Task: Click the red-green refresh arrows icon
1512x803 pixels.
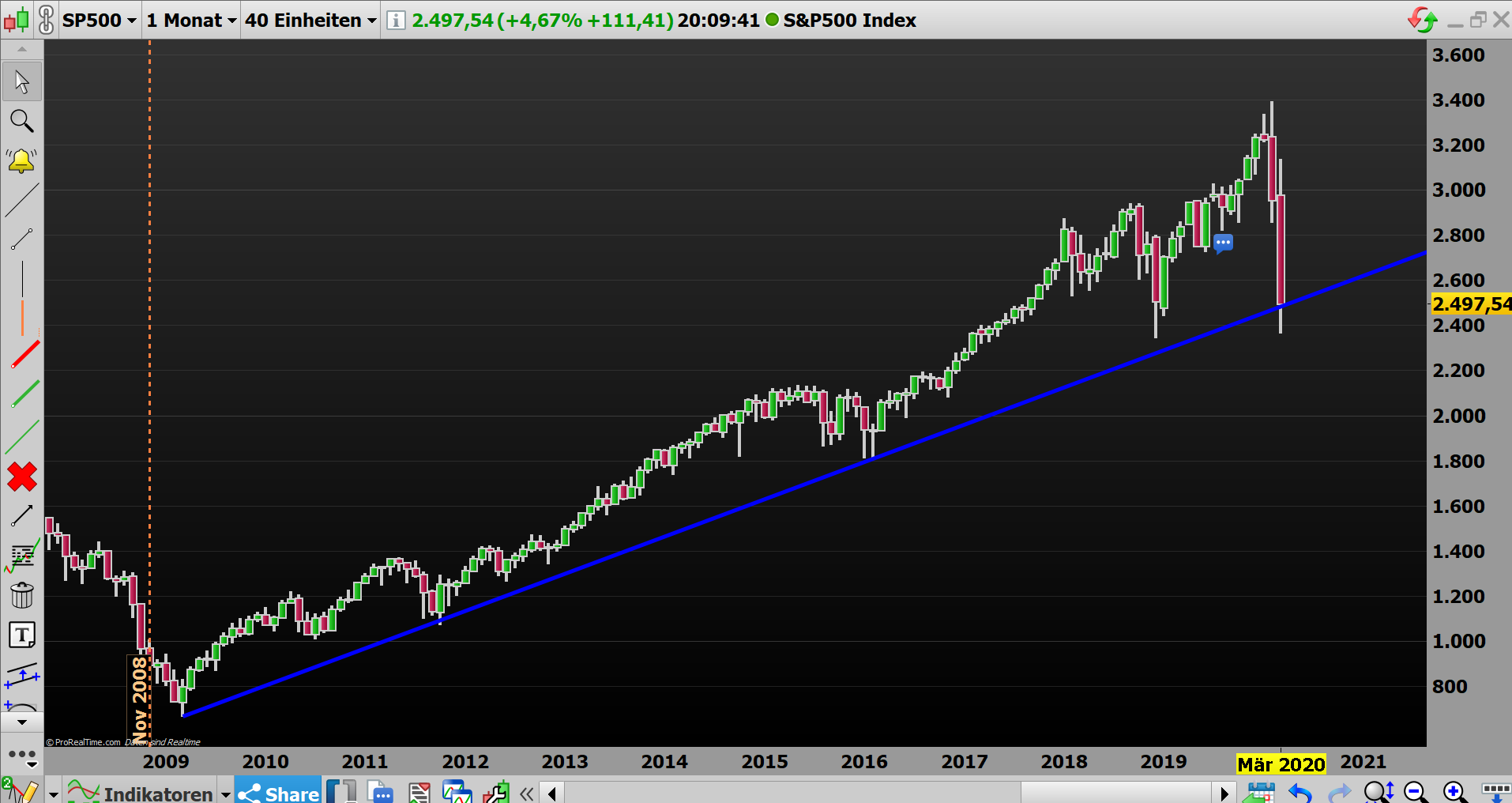Action: pyautogui.click(x=1423, y=20)
